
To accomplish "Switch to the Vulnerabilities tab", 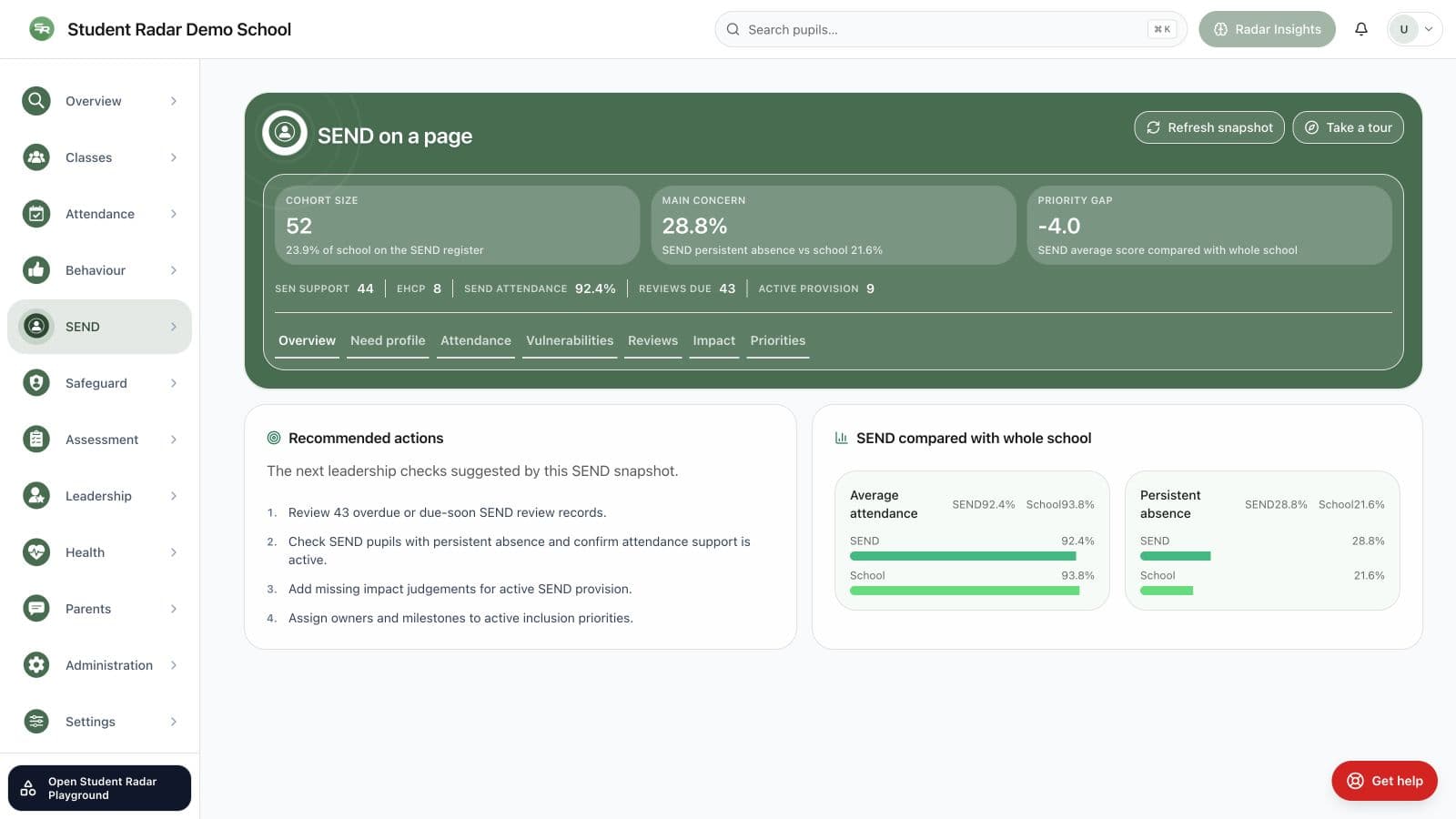I will pos(570,340).
